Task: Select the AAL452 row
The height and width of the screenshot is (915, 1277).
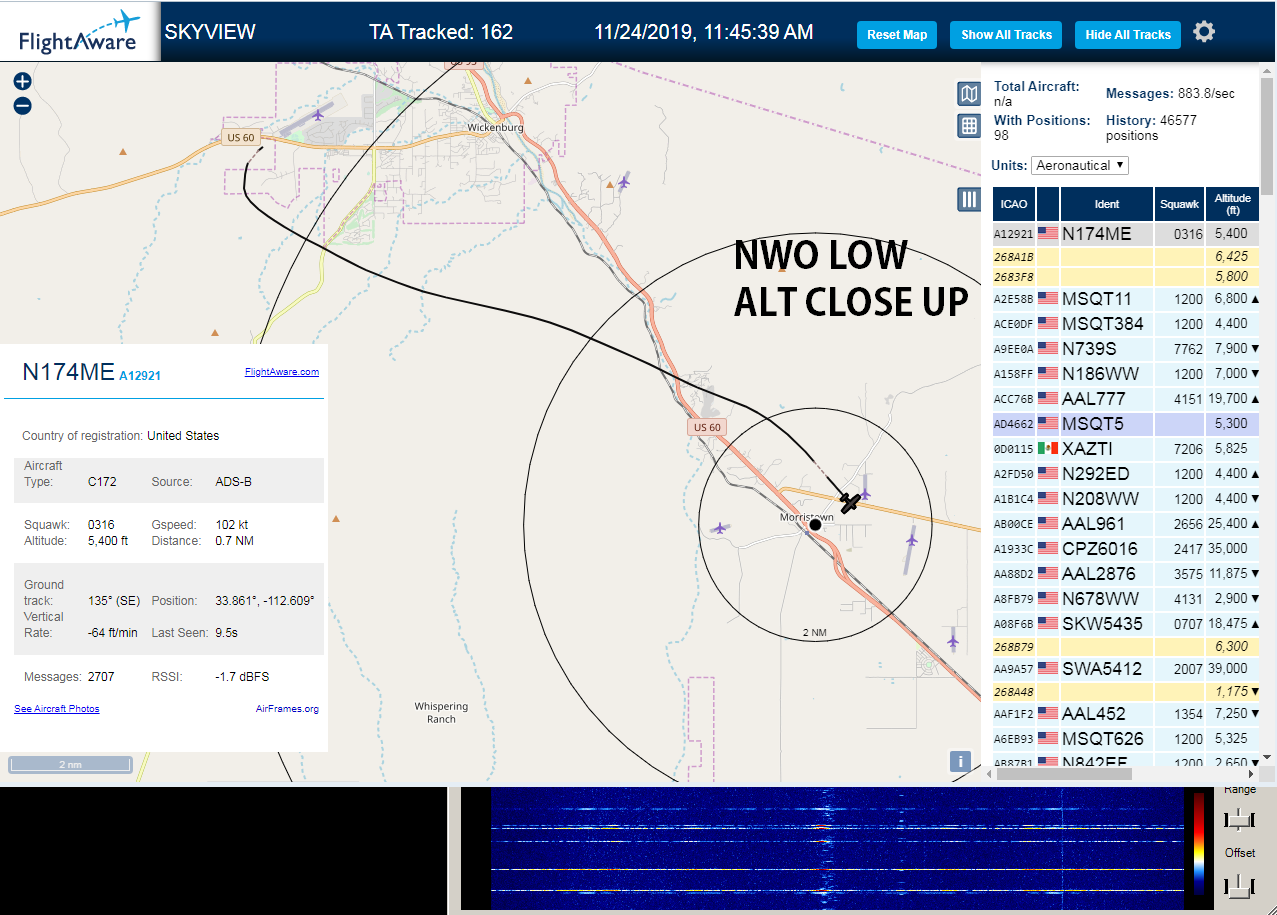Action: (1126, 714)
